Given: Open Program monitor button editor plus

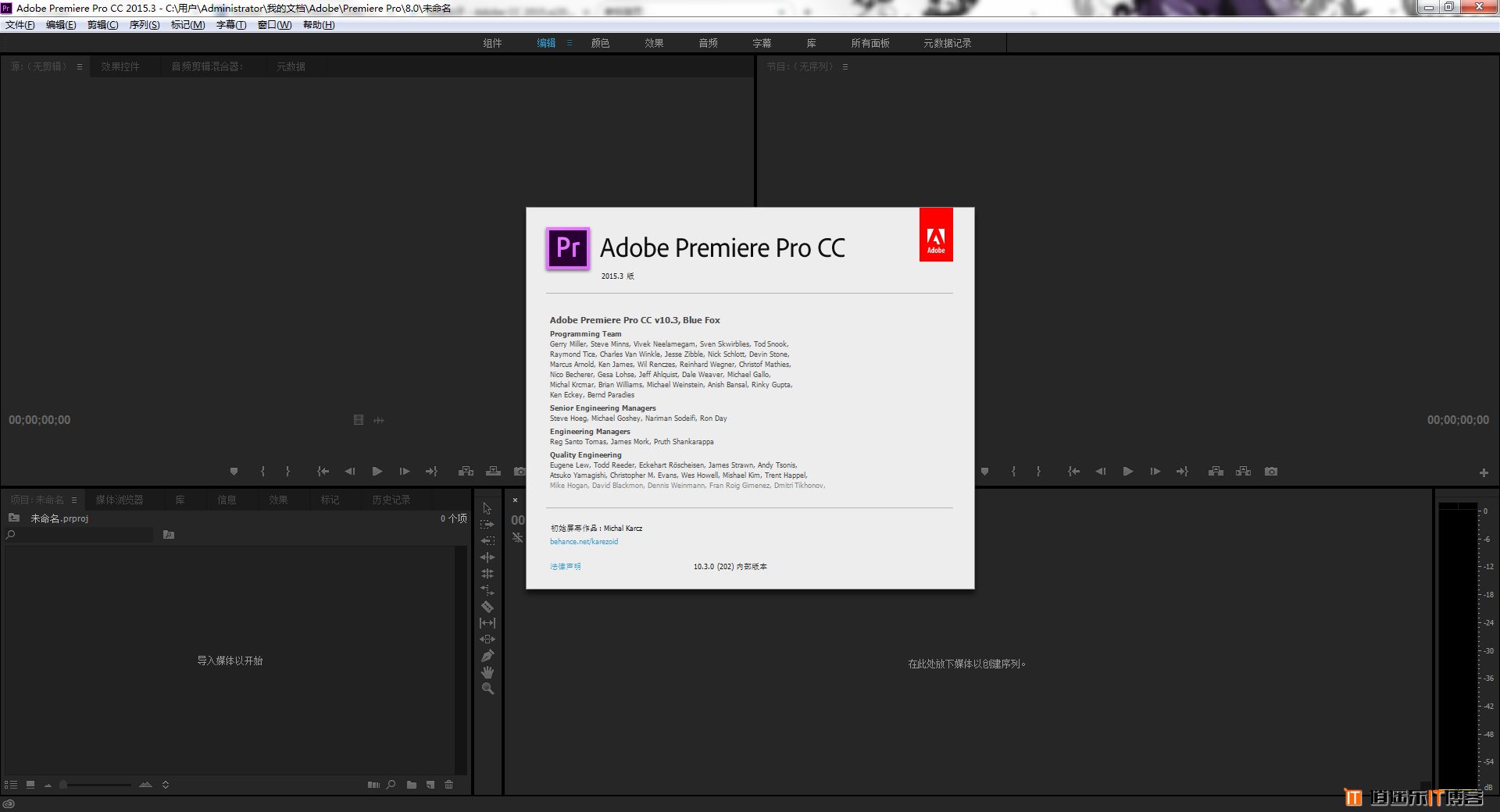Looking at the screenshot, I should point(1484,472).
